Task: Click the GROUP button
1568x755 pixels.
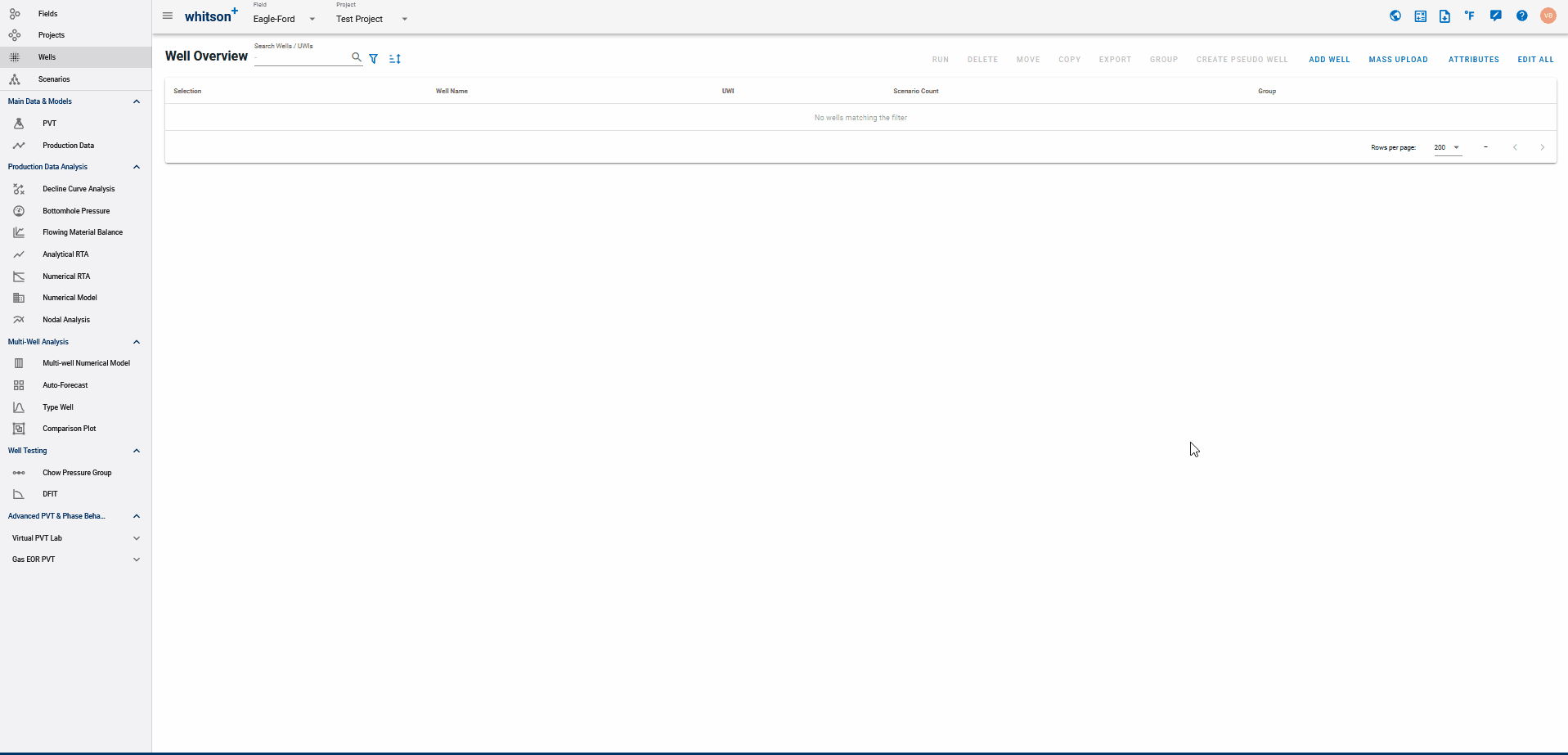Action: pos(1164,60)
